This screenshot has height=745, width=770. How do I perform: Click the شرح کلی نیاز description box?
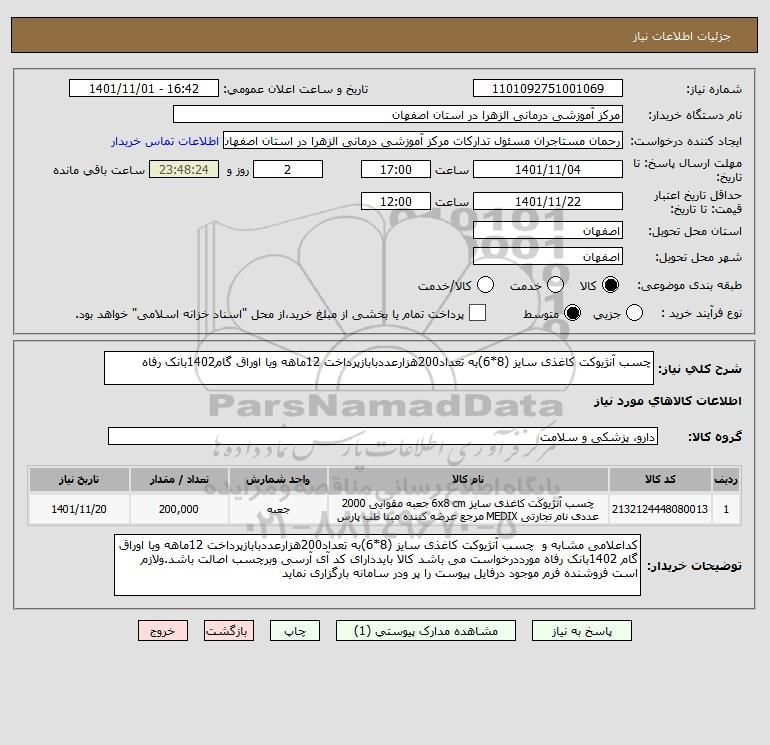[379, 368]
